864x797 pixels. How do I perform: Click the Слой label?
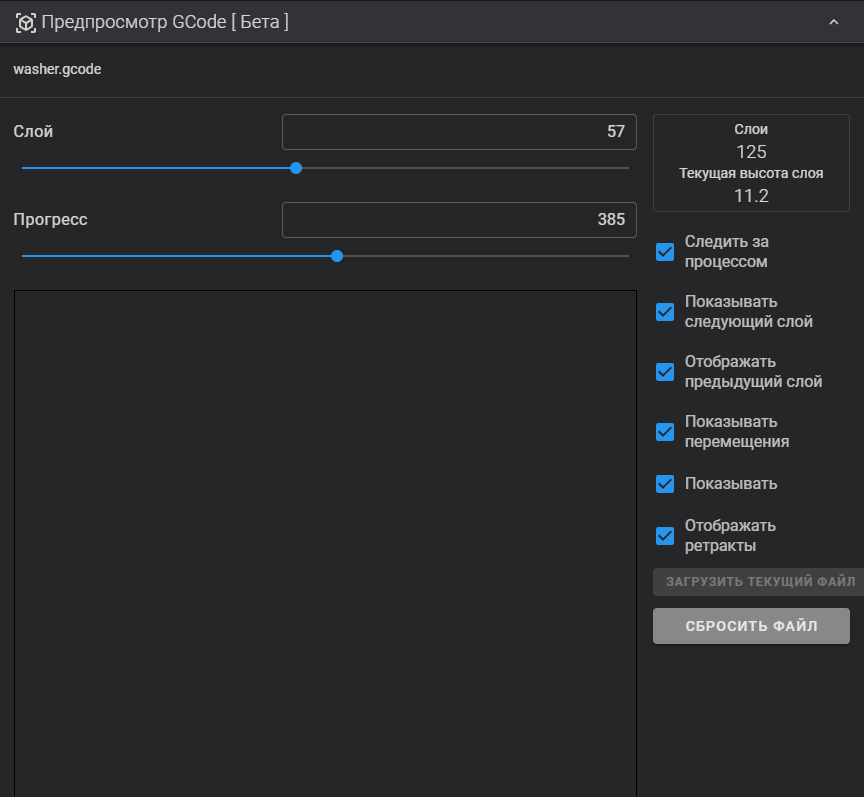coord(30,131)
